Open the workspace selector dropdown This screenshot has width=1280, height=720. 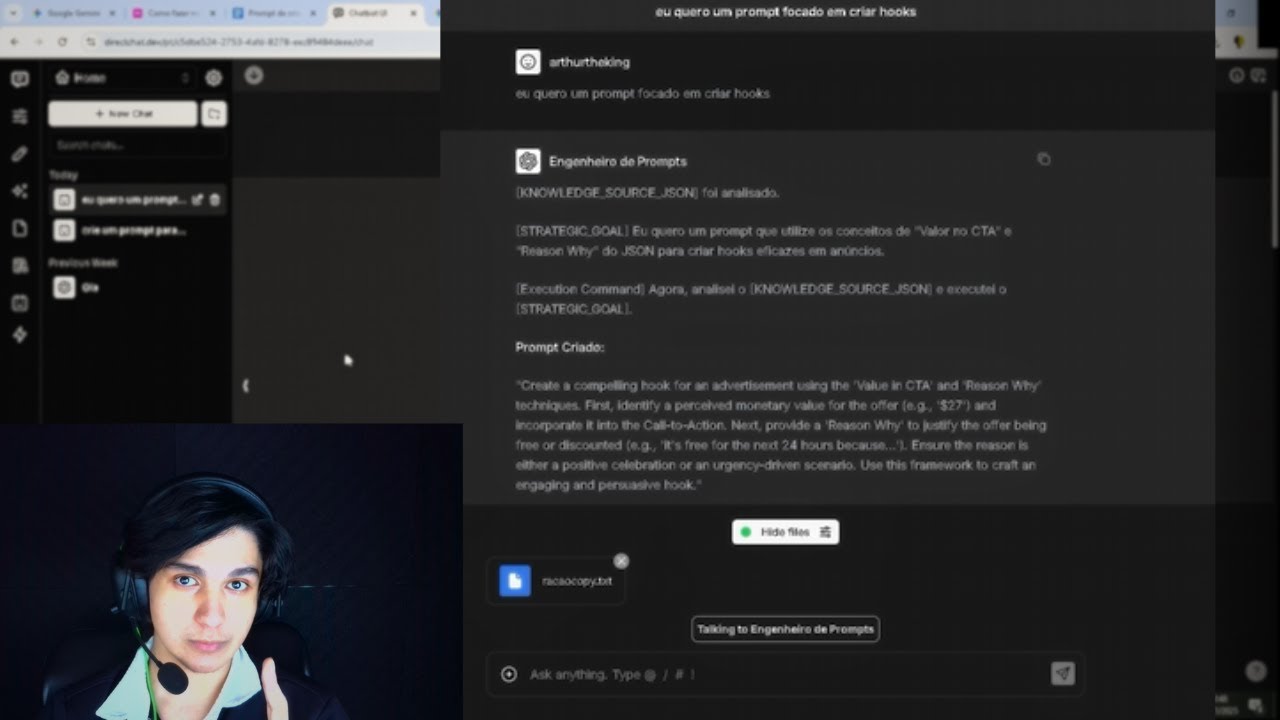pyautogui.click(x=122, y=78)
